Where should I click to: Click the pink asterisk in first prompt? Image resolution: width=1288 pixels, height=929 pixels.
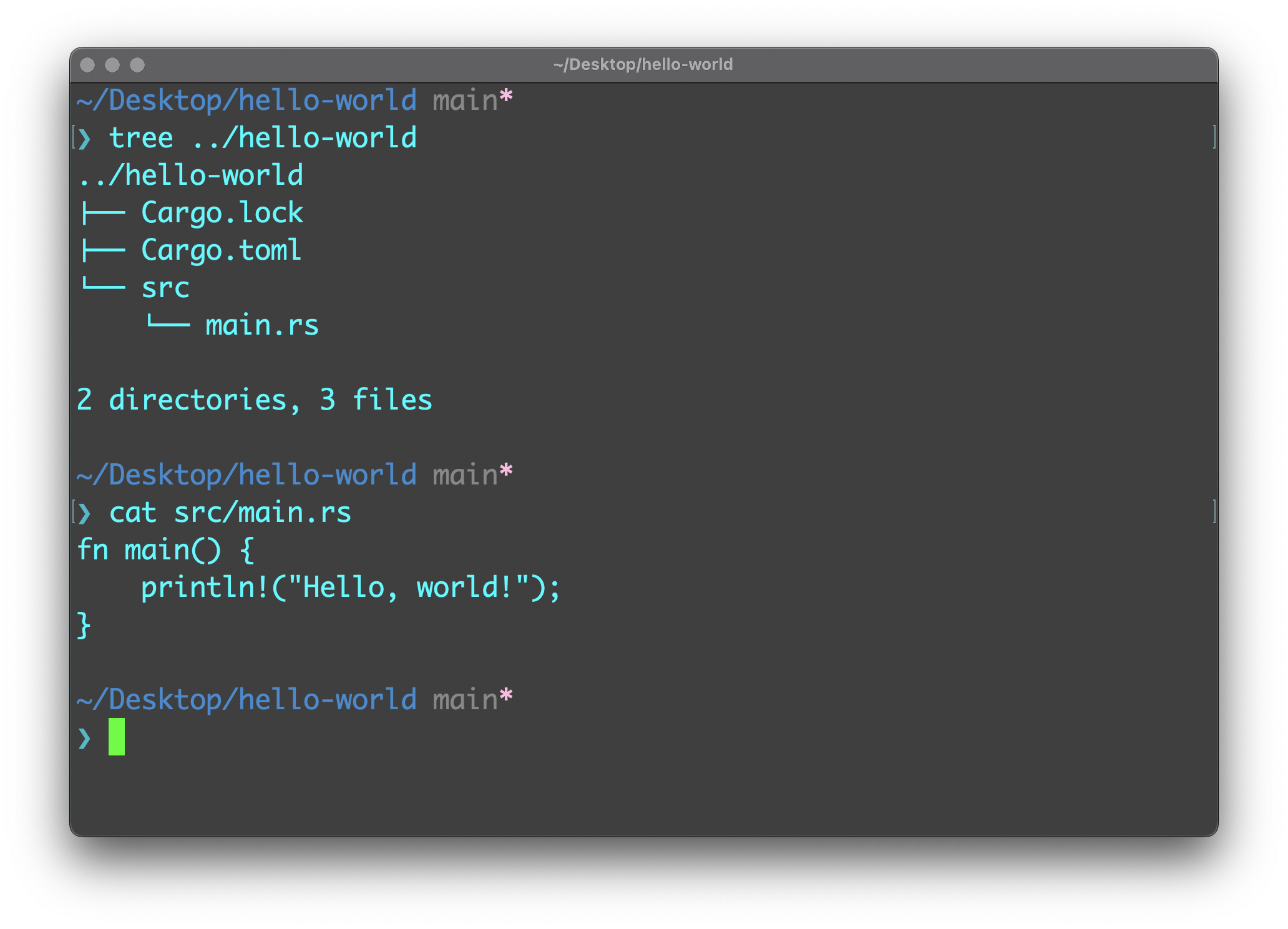(506, 97)
